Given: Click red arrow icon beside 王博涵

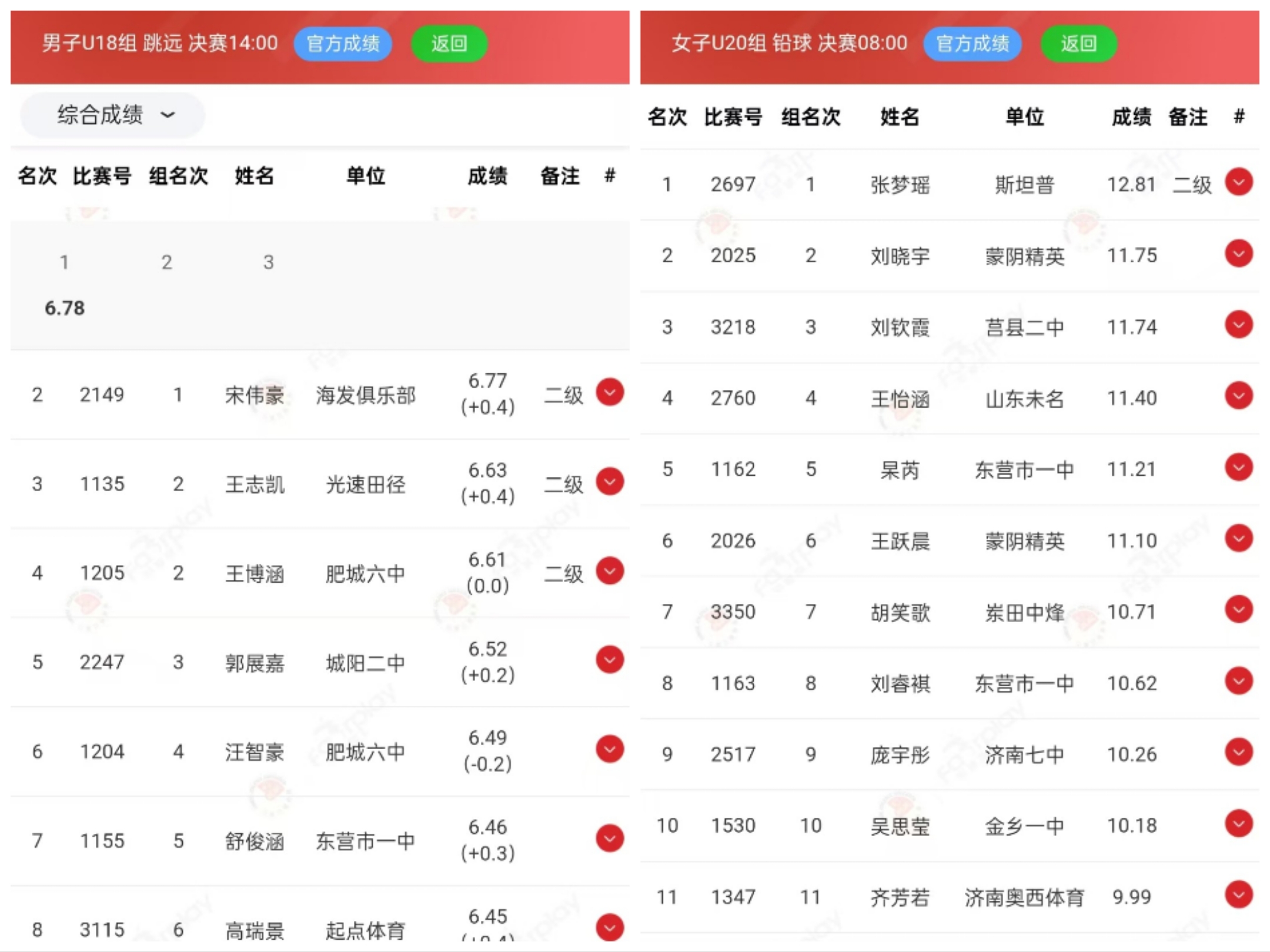Looking at the screenshot, I should coord(610,571).
